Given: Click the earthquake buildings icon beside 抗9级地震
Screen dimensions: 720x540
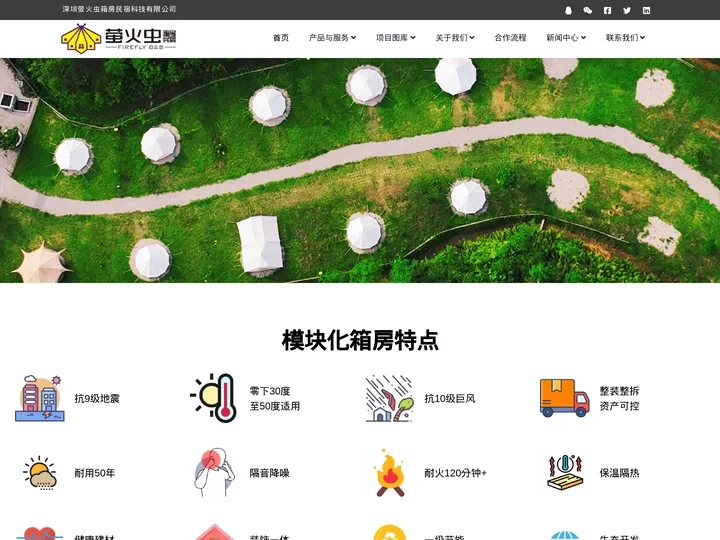Looking at the screenshot, I should pyautogui.click(x=40, y=398).
